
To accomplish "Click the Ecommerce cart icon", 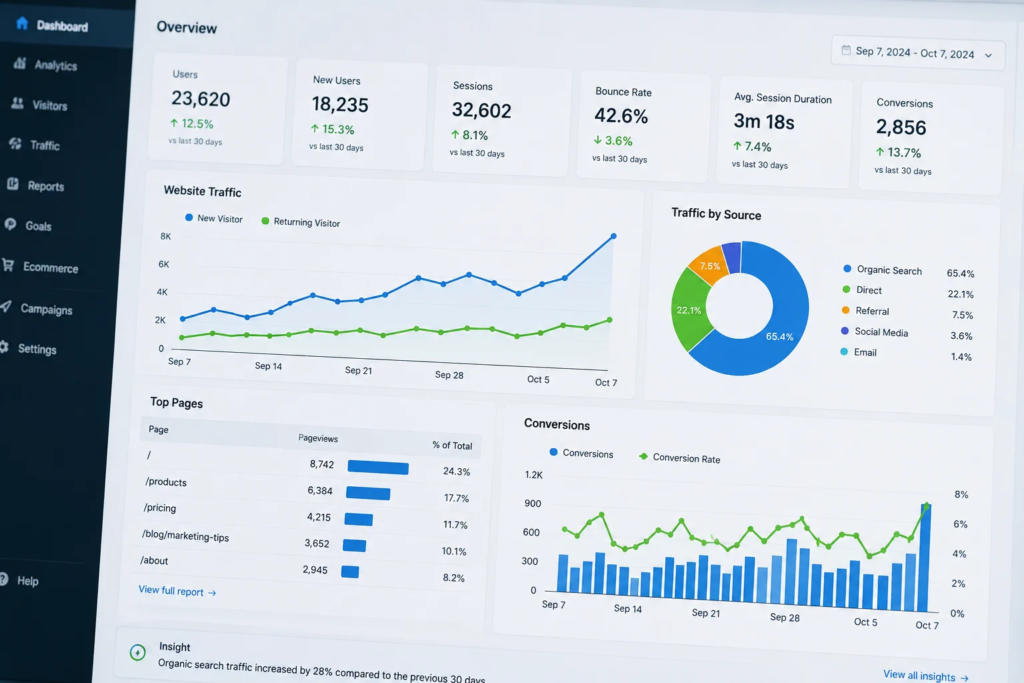I will pos(8,264).
